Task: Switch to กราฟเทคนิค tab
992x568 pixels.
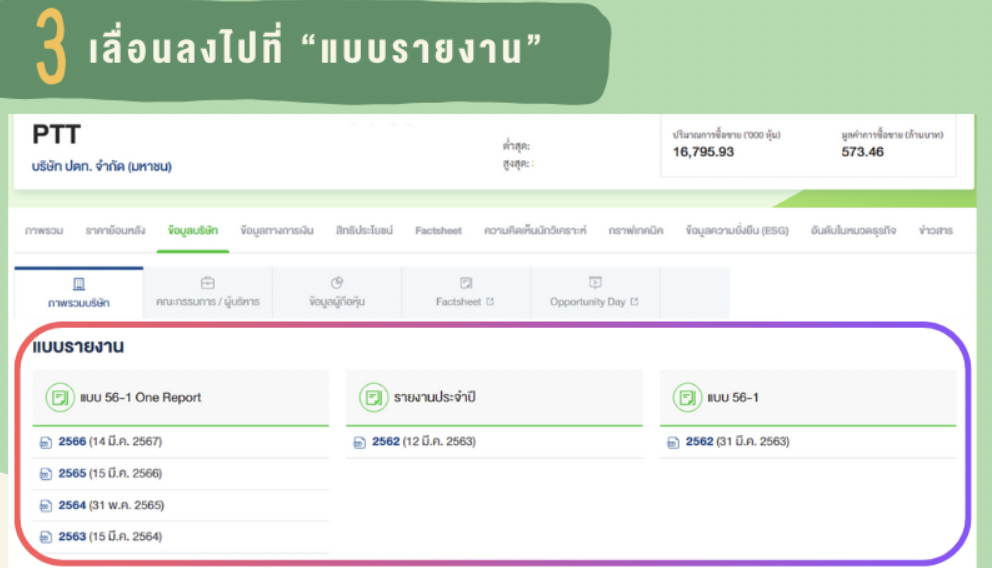Action: pos(635,231)
